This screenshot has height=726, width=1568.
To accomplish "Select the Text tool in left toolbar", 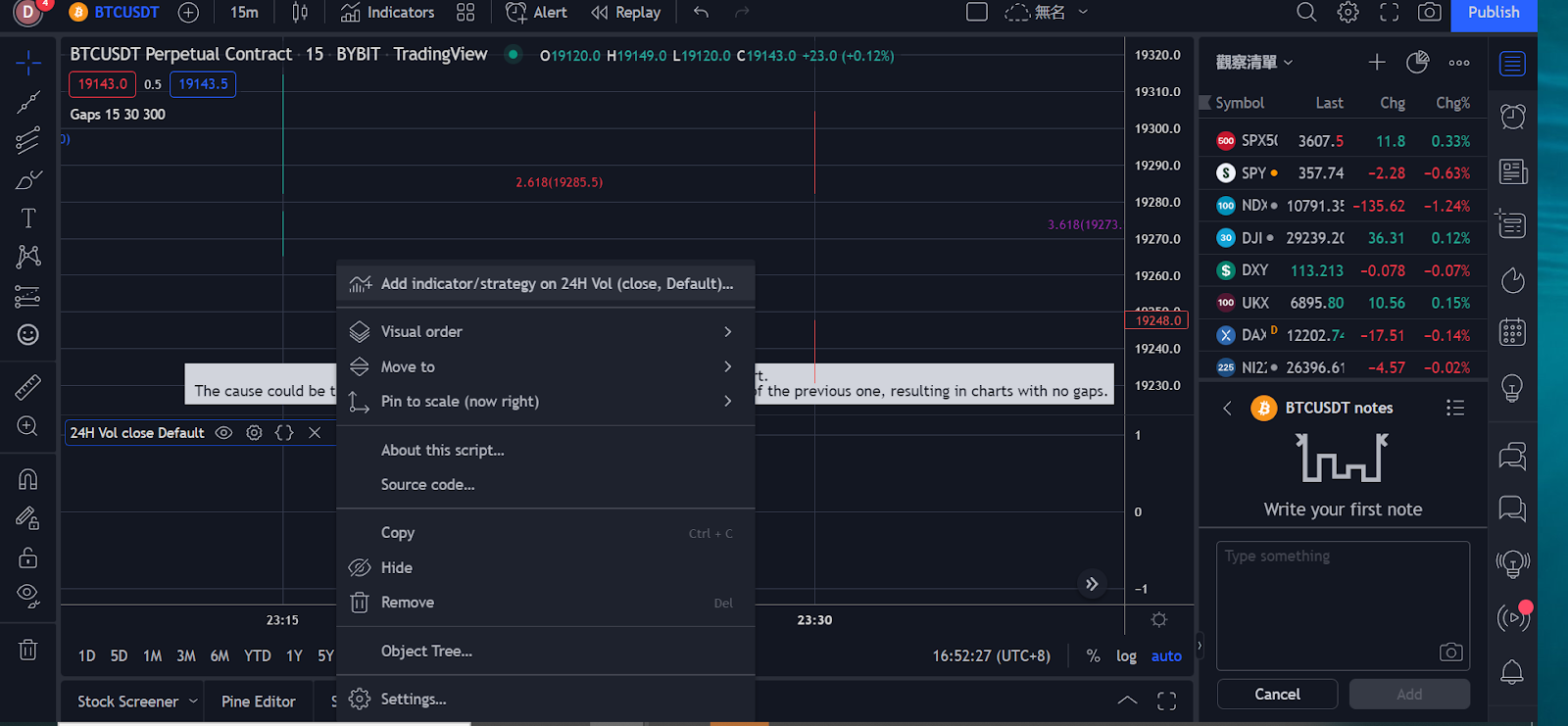I will (28, 218).
